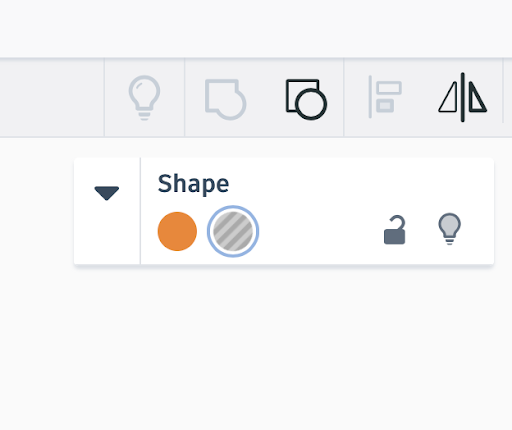Image resolution: width=512 pixels, height=430 pixels.
Task: Select the Shape layer name
Action: 193,184
